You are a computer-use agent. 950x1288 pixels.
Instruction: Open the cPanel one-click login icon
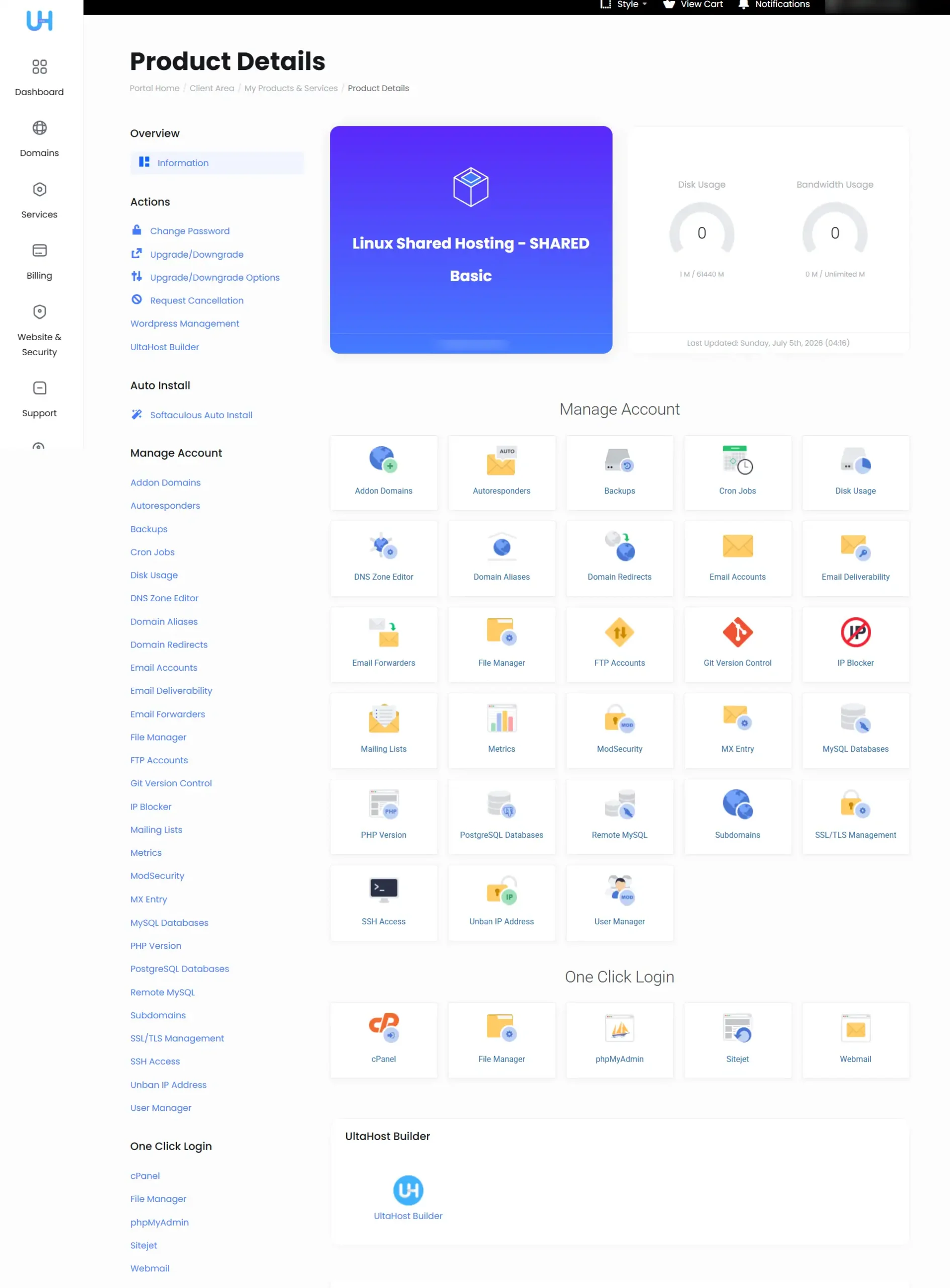(x=384, y=1027)
